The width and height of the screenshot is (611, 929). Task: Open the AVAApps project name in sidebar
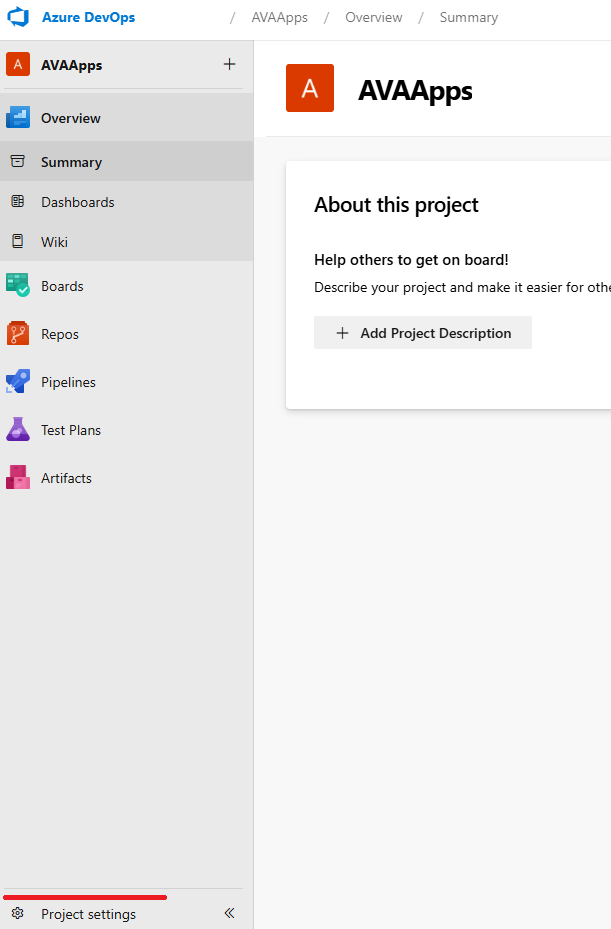[x=72, y=65]
